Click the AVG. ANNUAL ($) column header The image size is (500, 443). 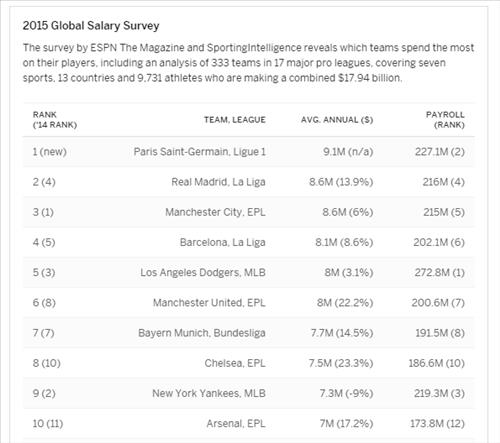click(337, 120)
